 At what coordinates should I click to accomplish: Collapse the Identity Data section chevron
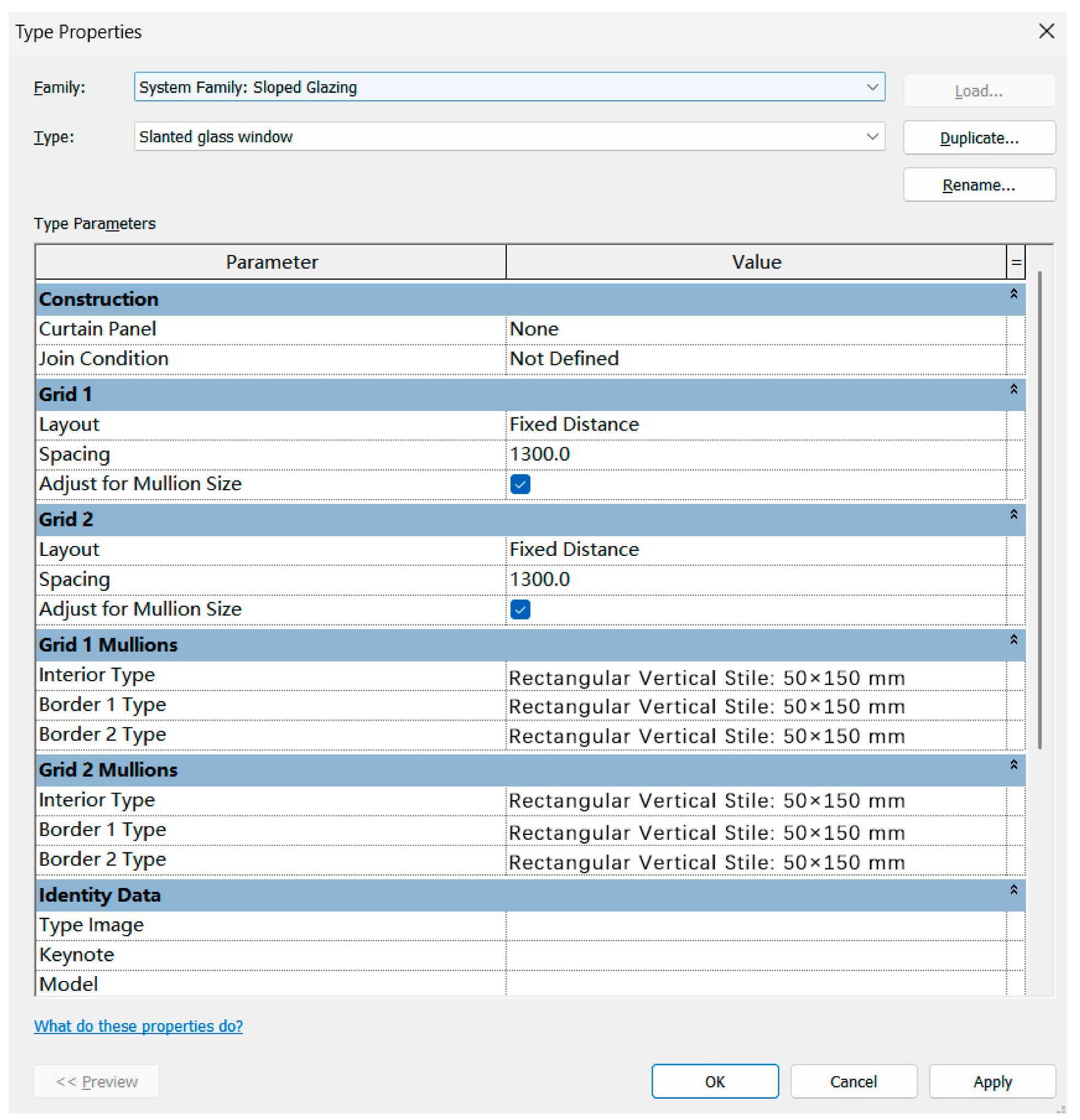coord(1013,890)
